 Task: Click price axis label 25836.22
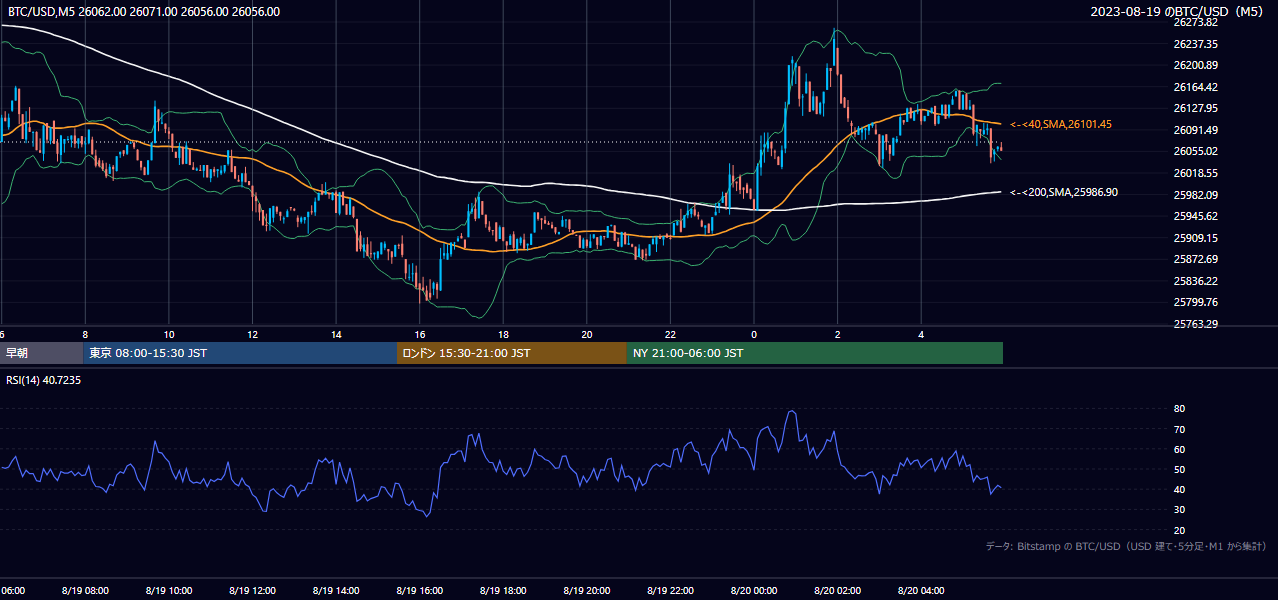click(1195, 281)
